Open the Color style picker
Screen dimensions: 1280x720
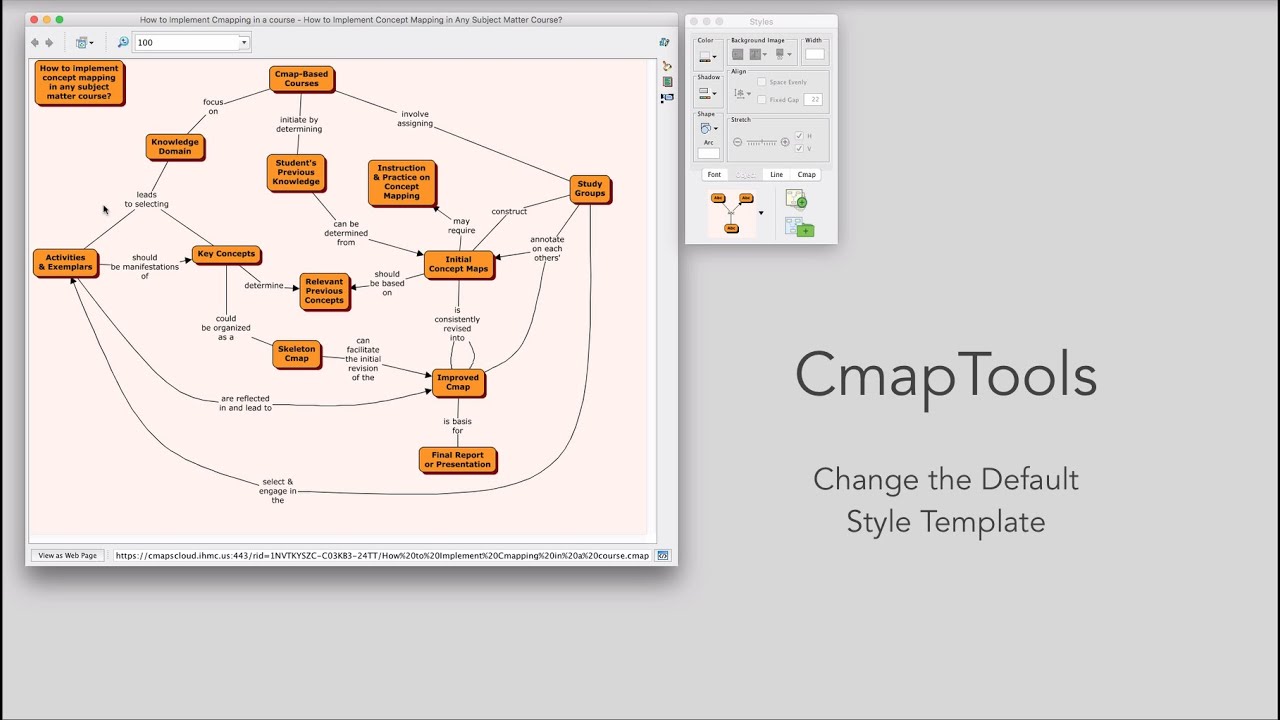tap(705, 53)
